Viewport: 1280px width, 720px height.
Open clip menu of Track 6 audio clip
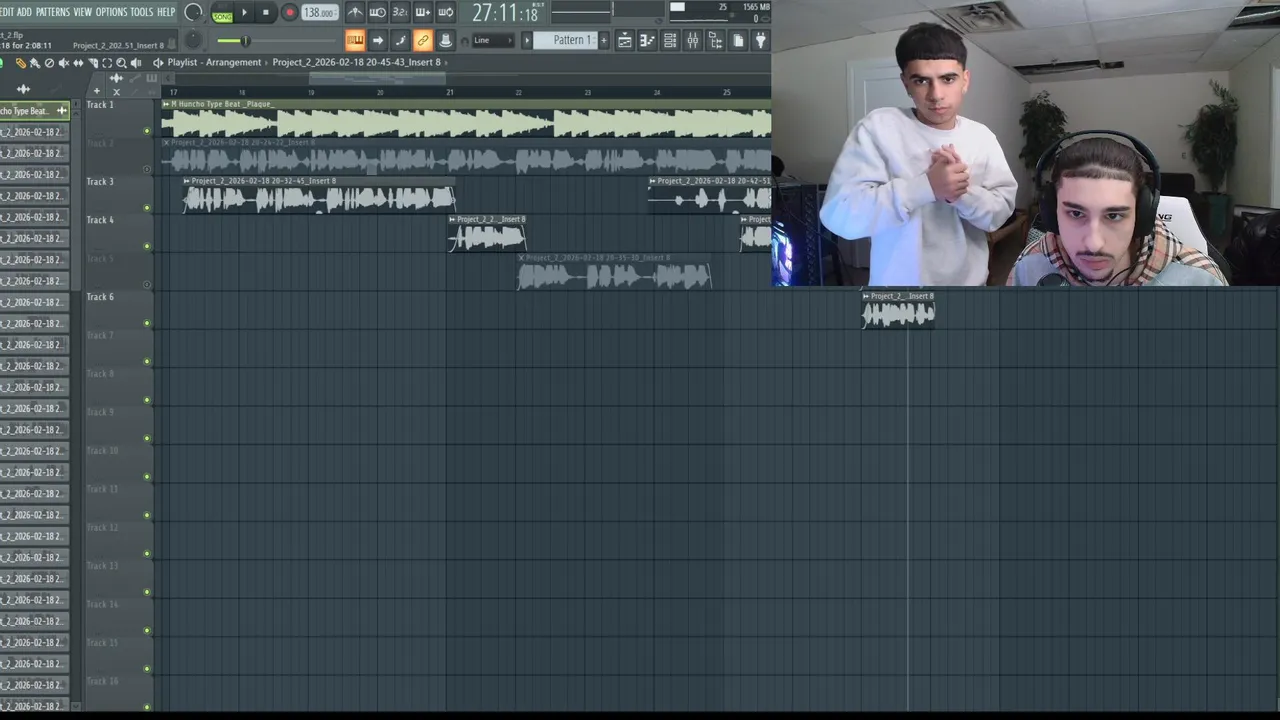866,296
